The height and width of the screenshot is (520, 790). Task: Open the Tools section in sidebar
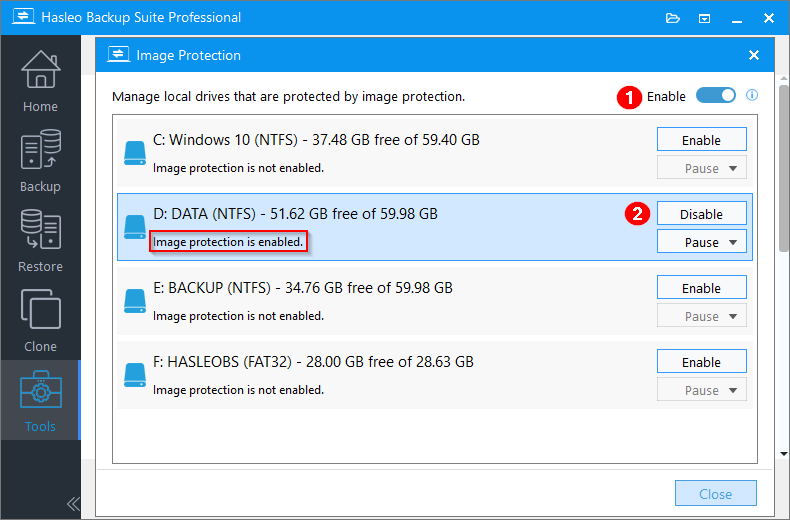[40, 400]
